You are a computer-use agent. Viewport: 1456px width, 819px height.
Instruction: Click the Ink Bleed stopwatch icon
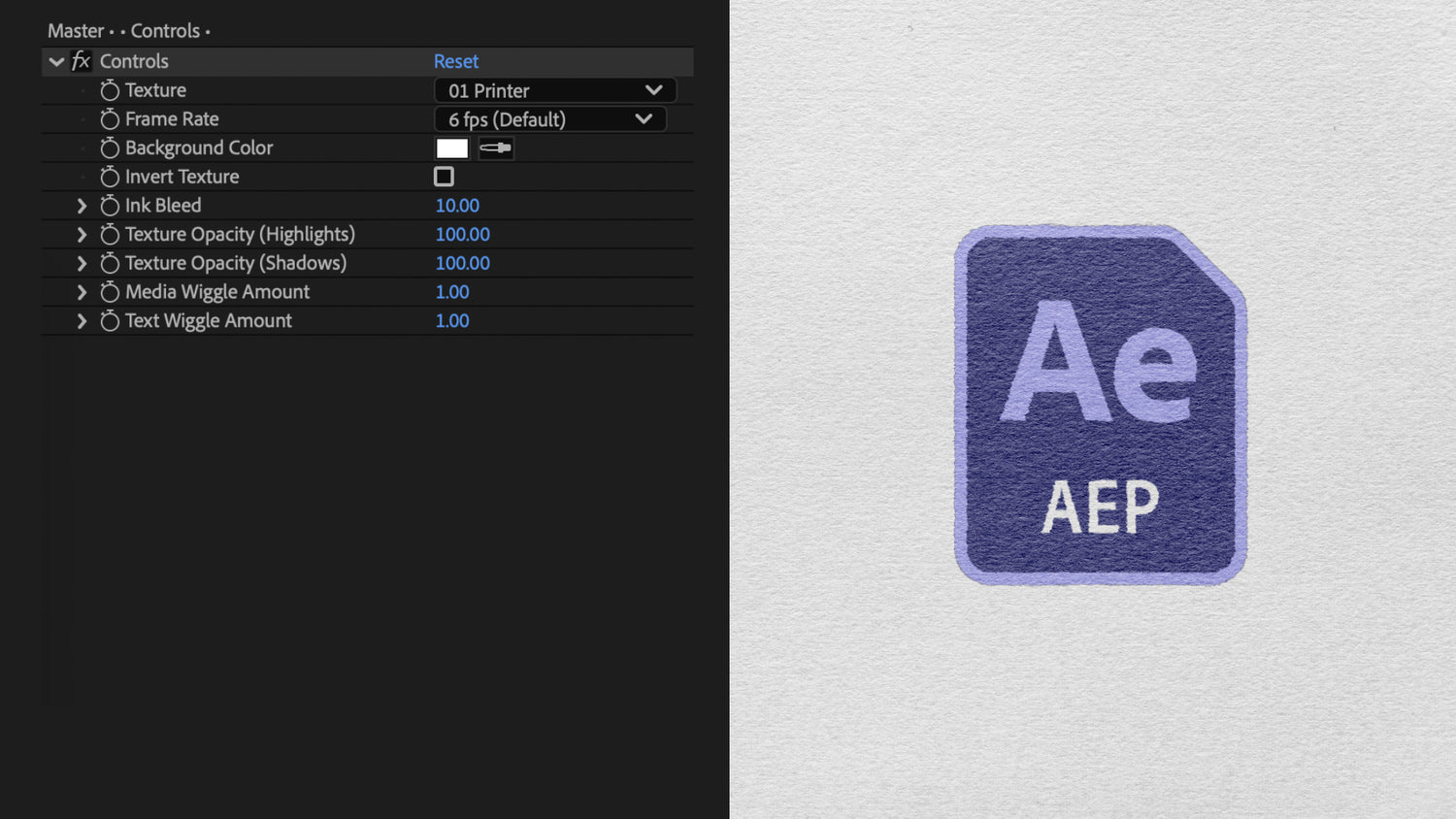[110, 205]
